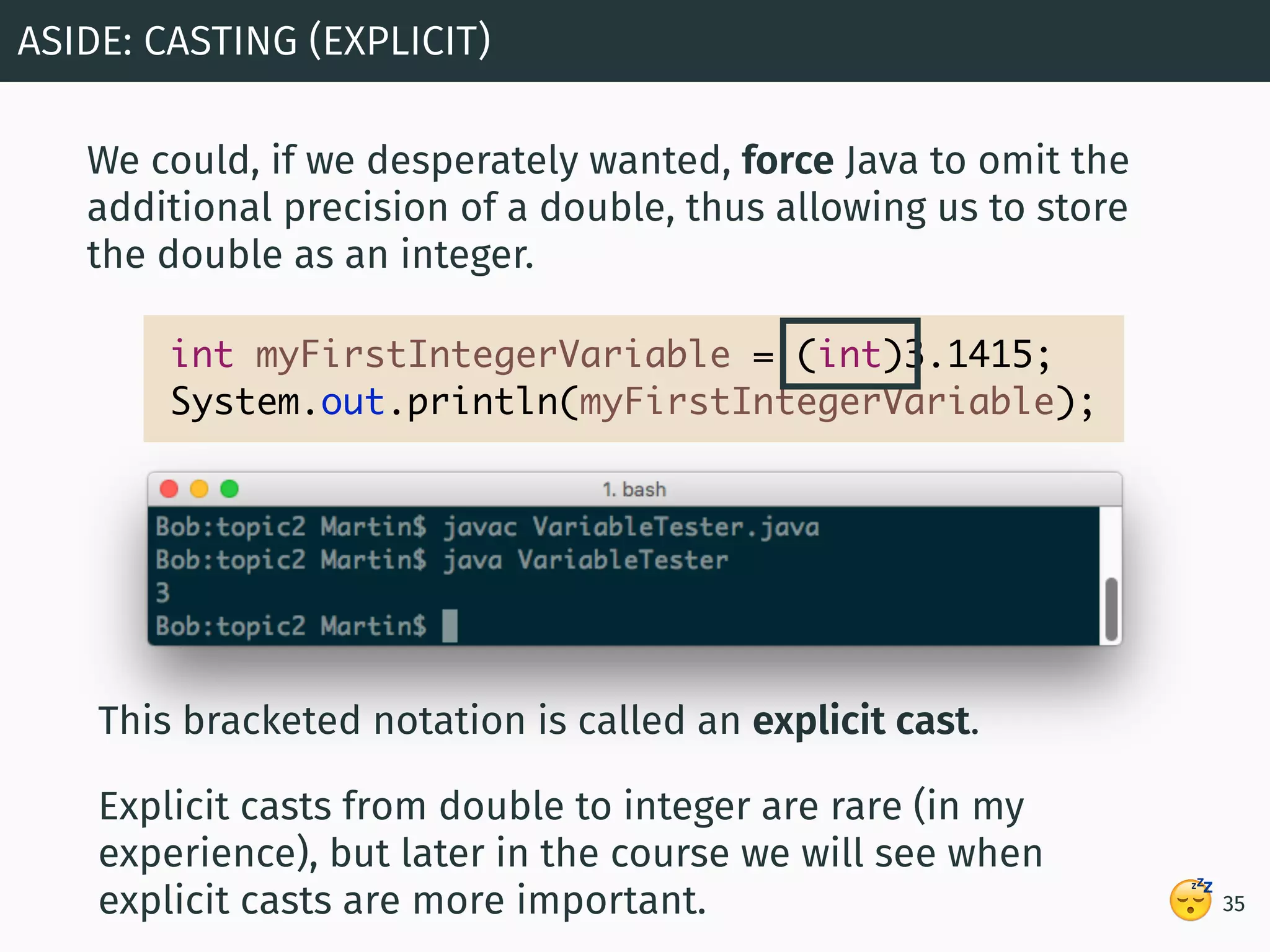Click the bold word 'force'
The width and height of the screenshot is (1270, 952).
pyautogui.click(x=788, y=160)
